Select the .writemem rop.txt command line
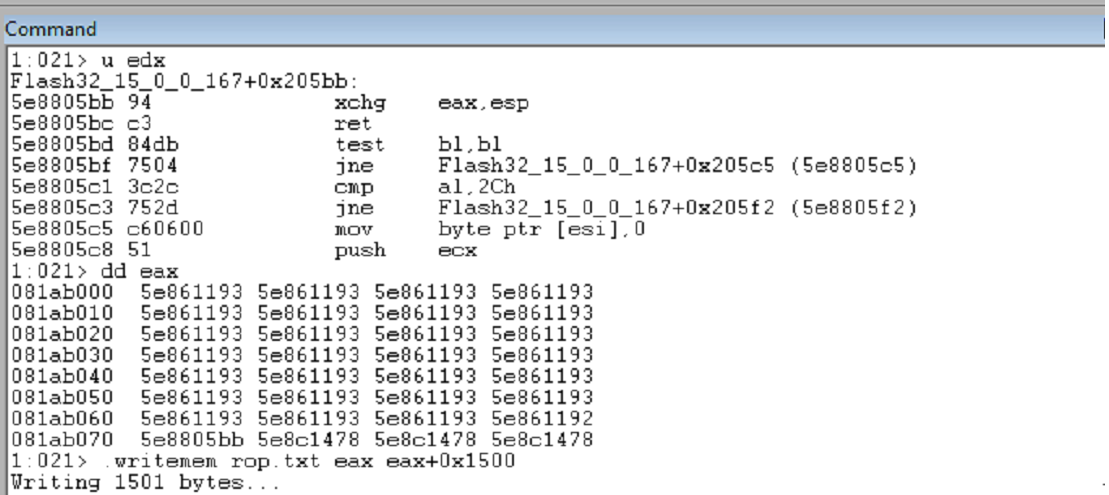 click(263, 461)
